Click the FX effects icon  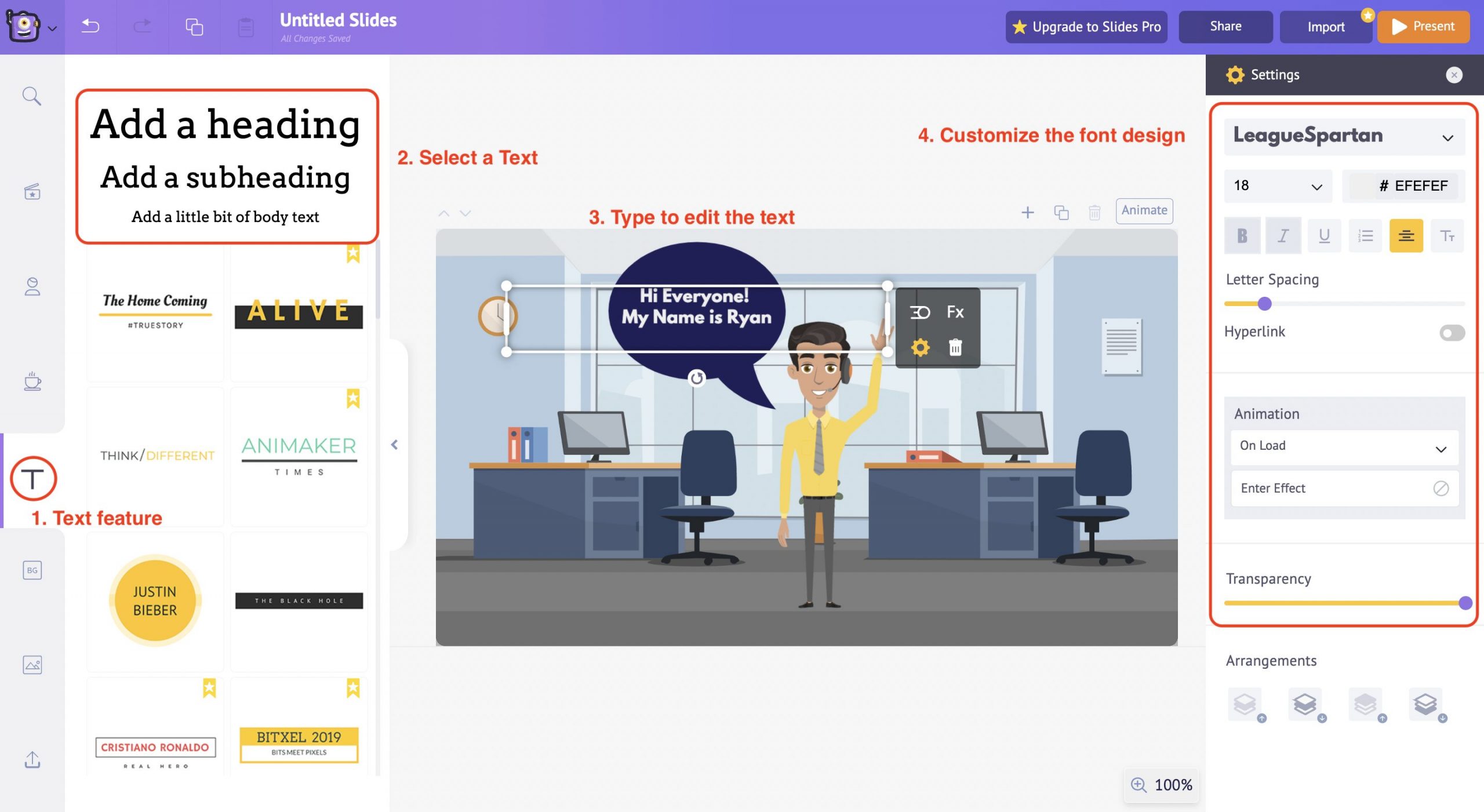[954, 311]
